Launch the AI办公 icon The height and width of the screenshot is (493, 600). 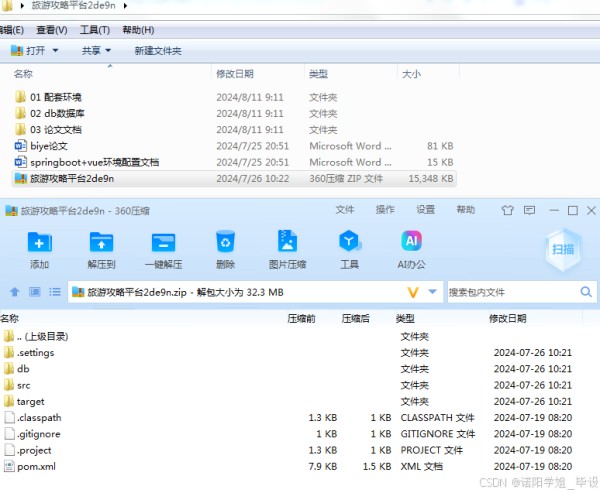pyautogui.click(x=411, y=241)
